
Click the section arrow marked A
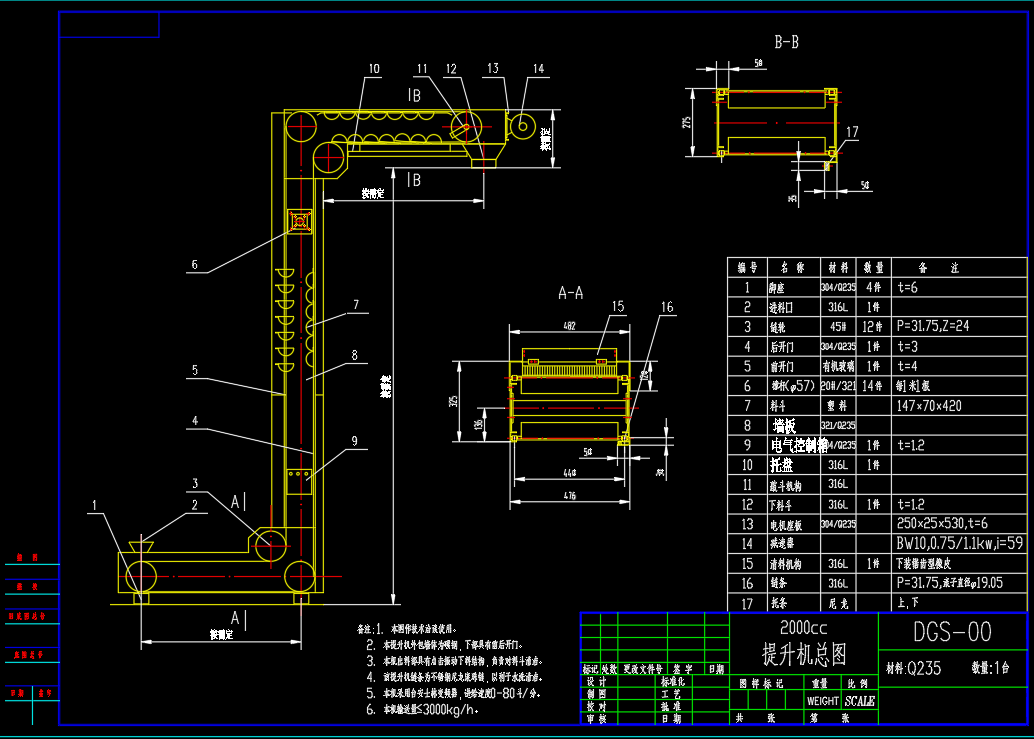(x=237, y=503)
